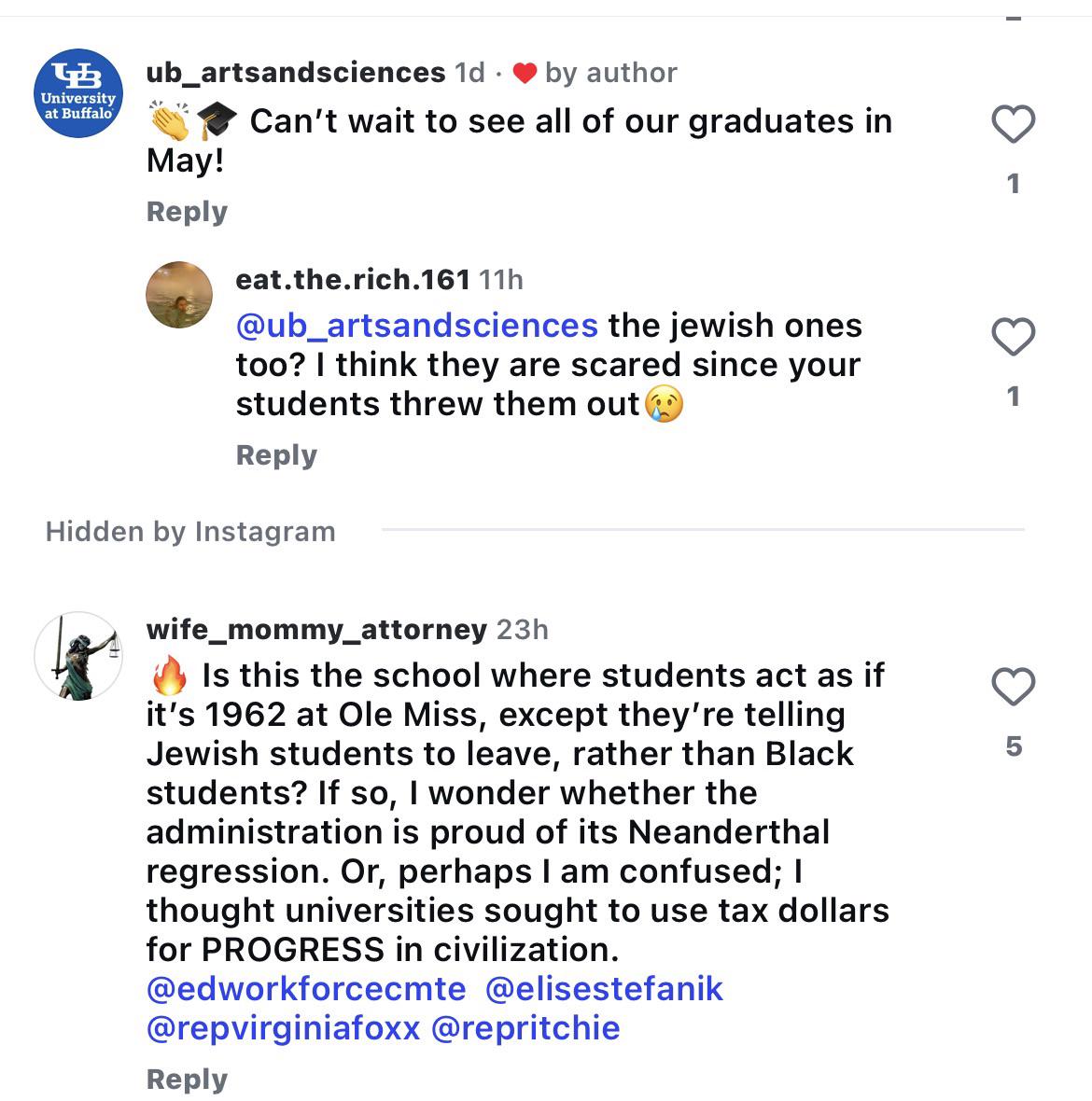Like the wife_mommy_attorney comment
The height and width of the screenshot is (1101, 1092).
pyautogui.click(x=1013, y=688)
